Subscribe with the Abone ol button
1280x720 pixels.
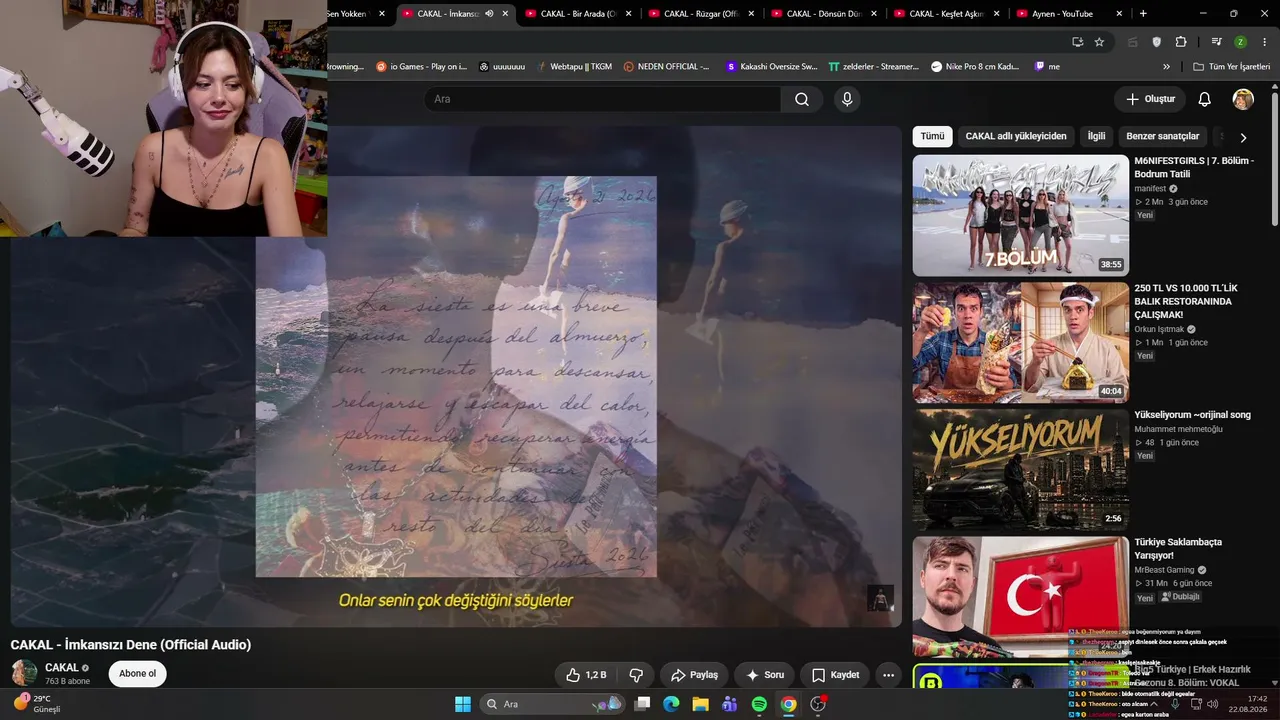coord(137,674)
